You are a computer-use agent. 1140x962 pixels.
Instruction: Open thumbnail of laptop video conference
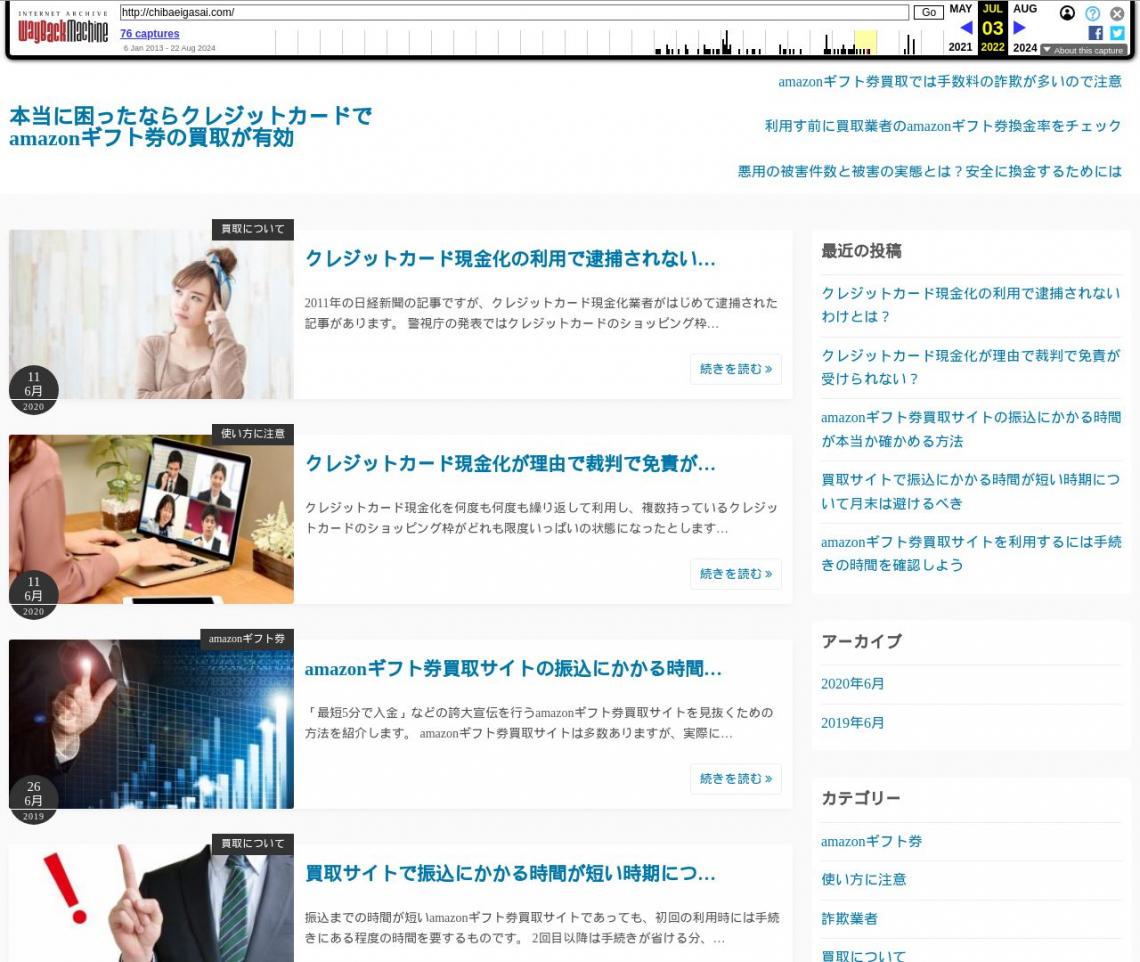[x=151, y=519]
